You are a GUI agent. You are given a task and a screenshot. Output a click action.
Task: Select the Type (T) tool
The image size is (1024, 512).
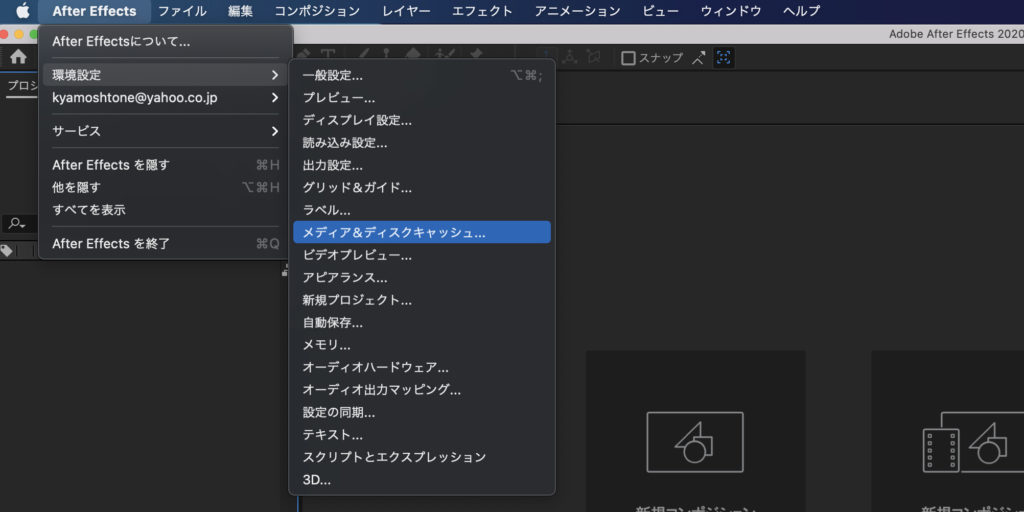click(328, 56)
